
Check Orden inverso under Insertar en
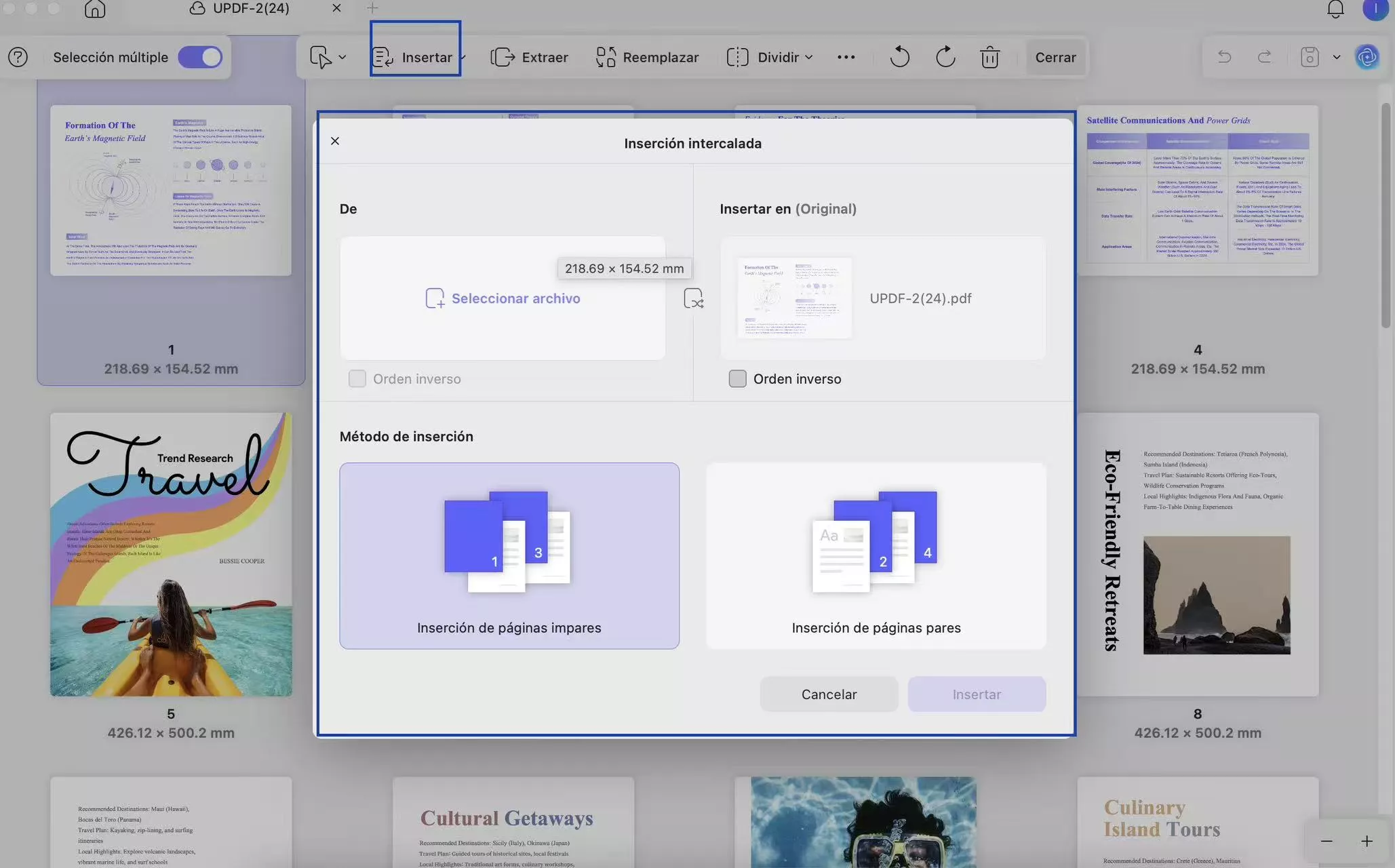(737, 378)
